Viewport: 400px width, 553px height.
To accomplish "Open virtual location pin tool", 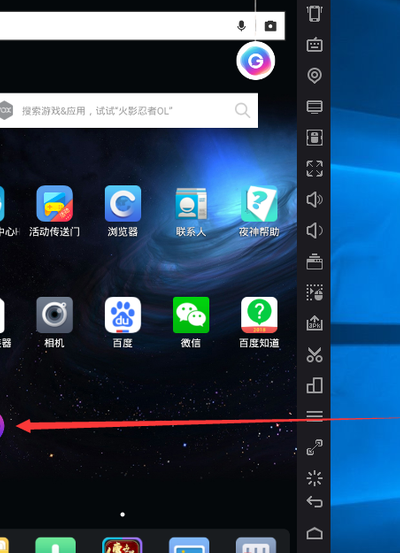I will (x=314, y=75).
